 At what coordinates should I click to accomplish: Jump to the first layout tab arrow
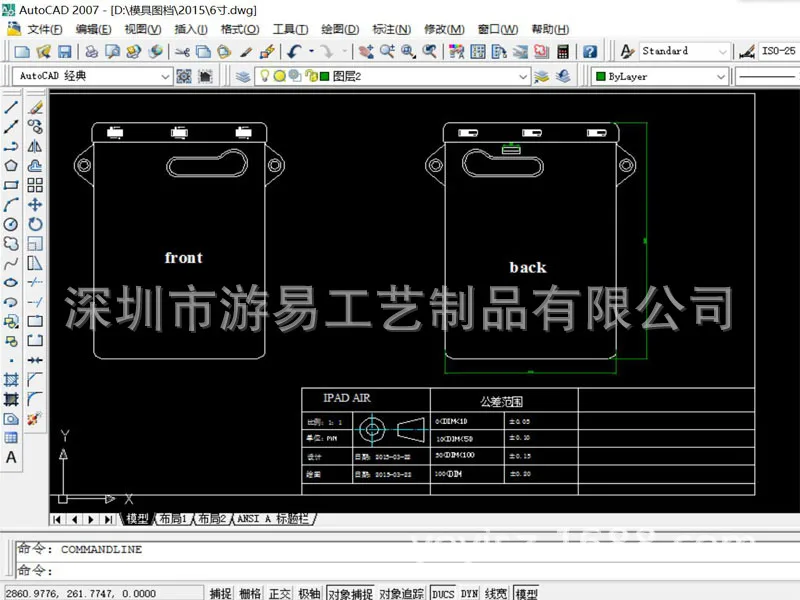click(x=57, y=519)
